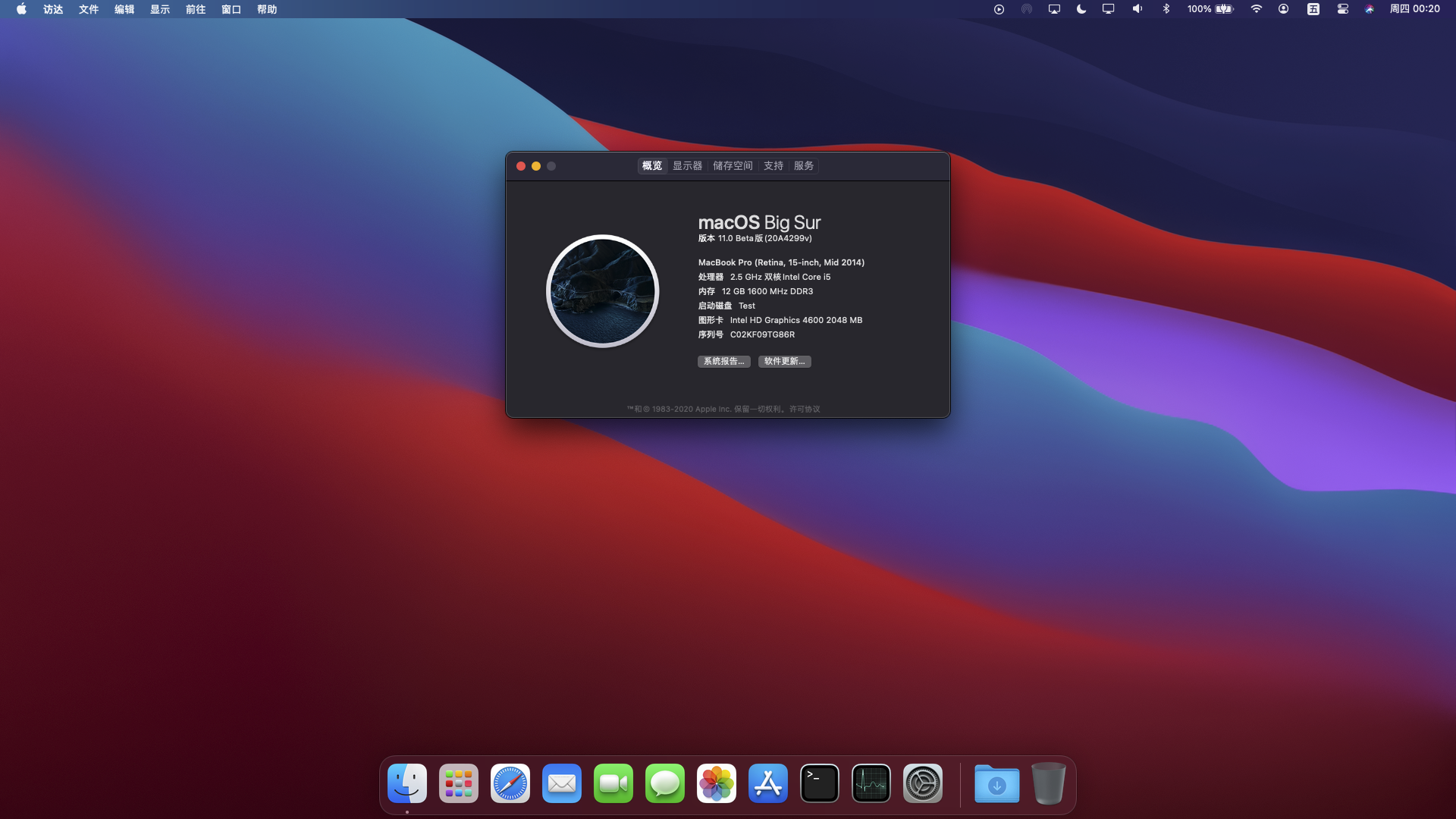Viewport: 1456px width, 819px height.
Task: Open Launchpad from the Dock
Action: [459, 783]
